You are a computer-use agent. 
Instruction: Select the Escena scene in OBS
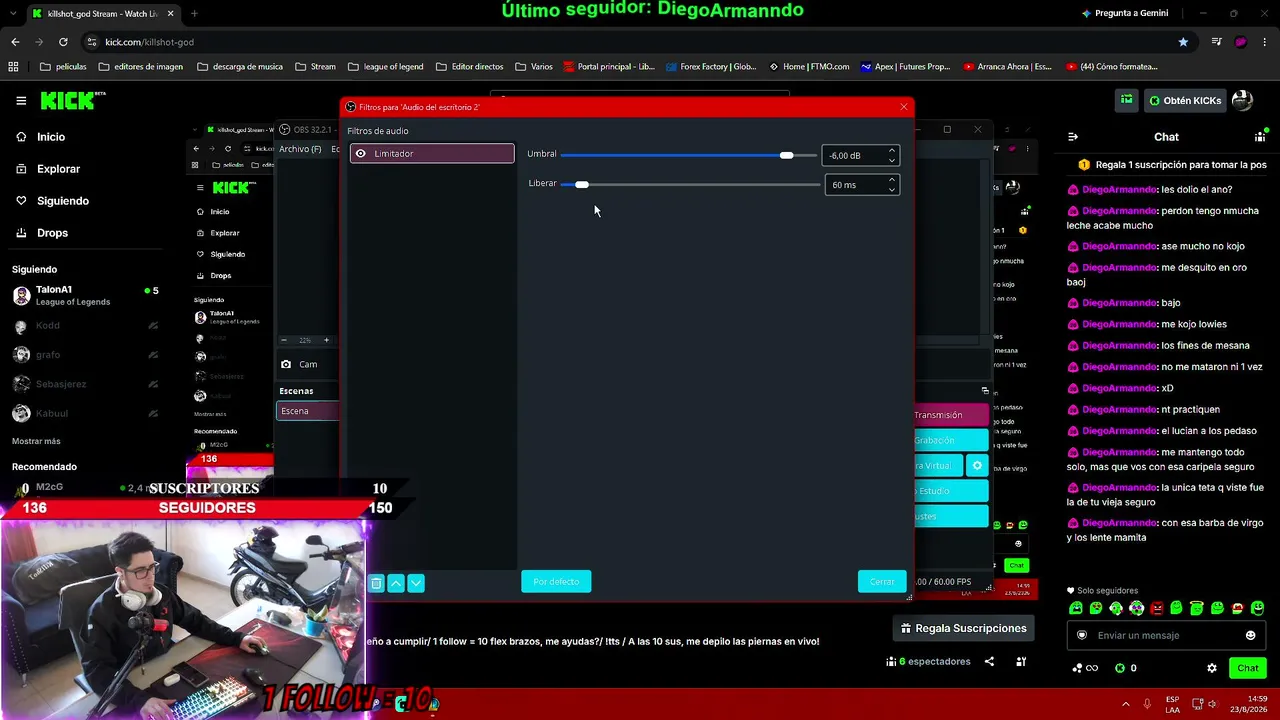pyautogui.click(x=308, y=411)
